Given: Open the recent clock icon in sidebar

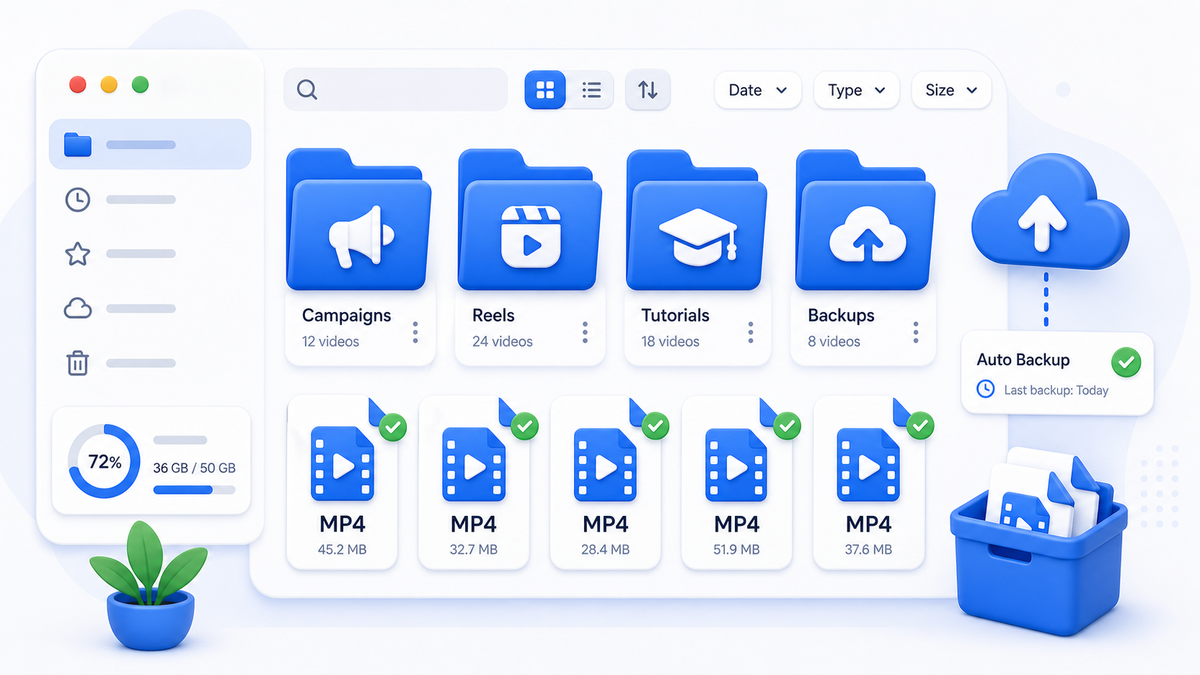Looking at the screenshot, I should (77, 199).
